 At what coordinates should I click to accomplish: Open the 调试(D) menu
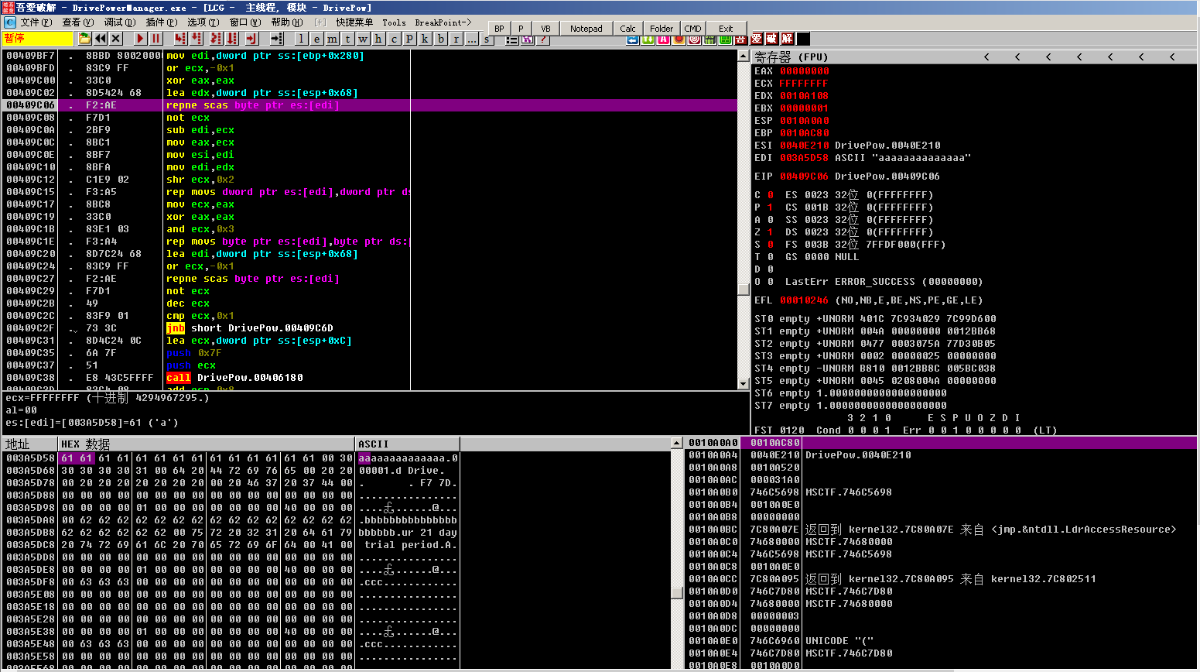coord(119,22)
